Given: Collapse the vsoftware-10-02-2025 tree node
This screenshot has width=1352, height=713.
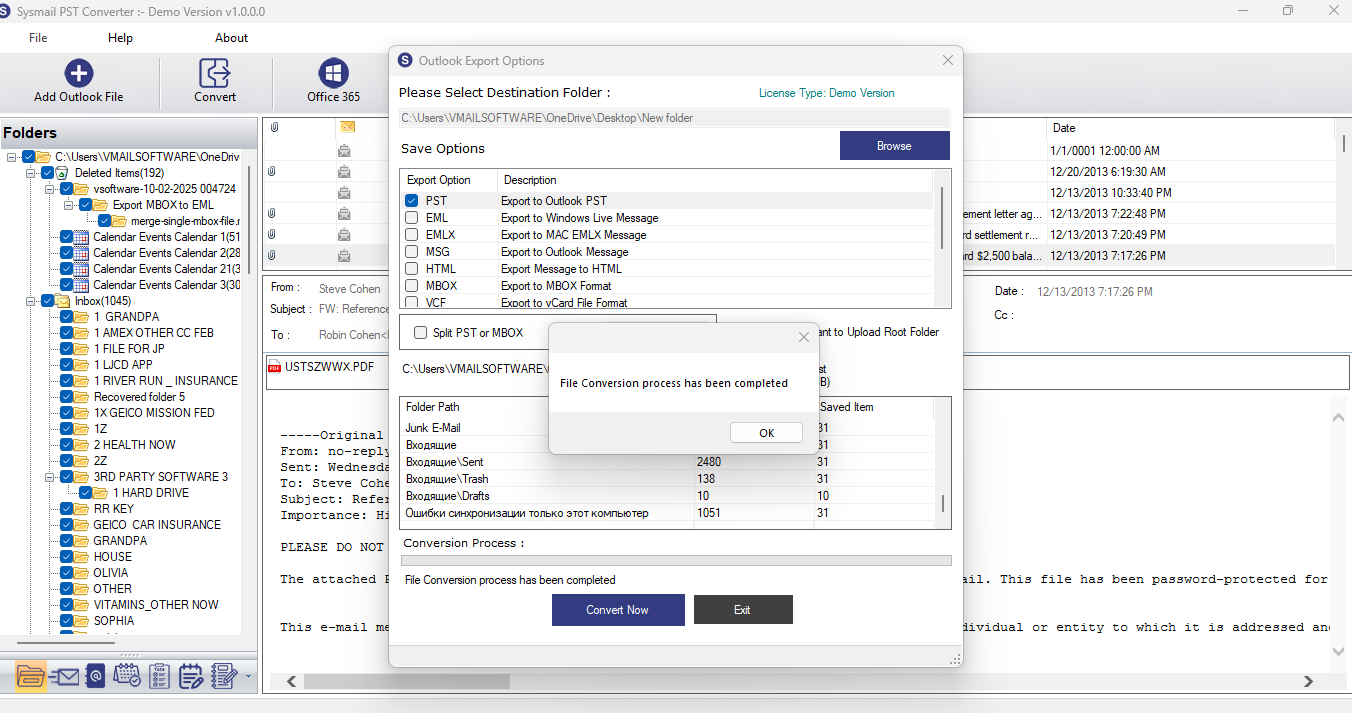Looking at the screenshot, I should (50, 189).
